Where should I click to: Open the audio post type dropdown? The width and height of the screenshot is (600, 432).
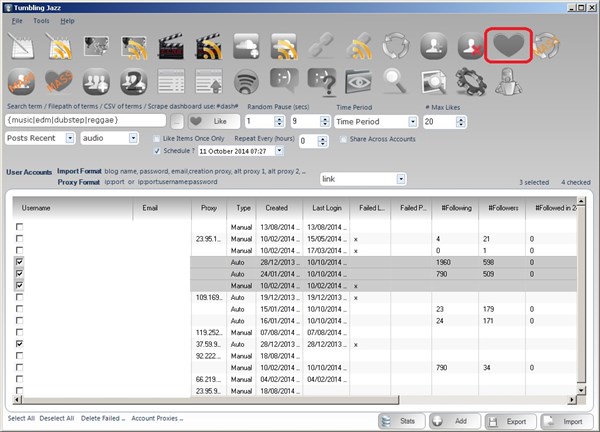point(133,138)
